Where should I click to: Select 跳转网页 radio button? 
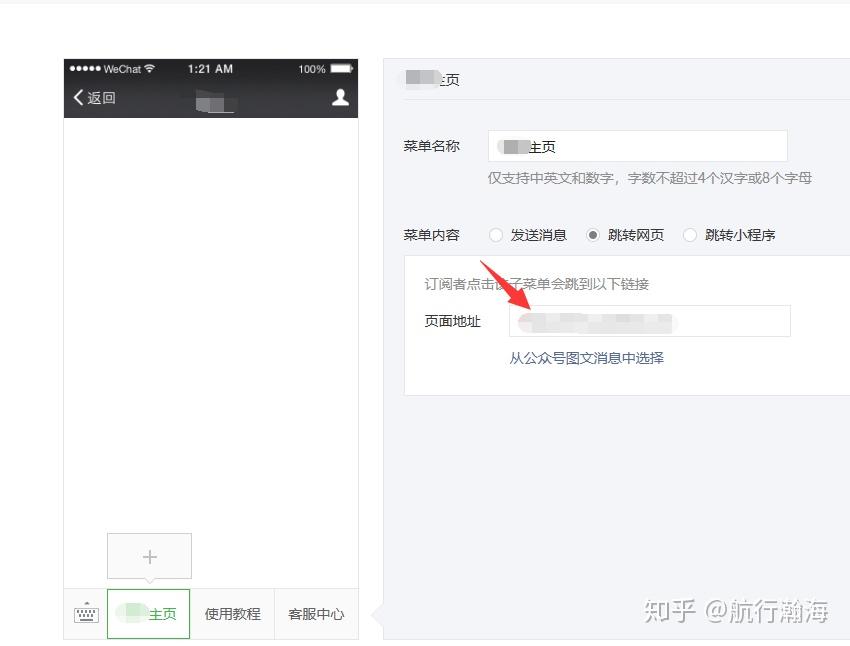coord(593,235)
